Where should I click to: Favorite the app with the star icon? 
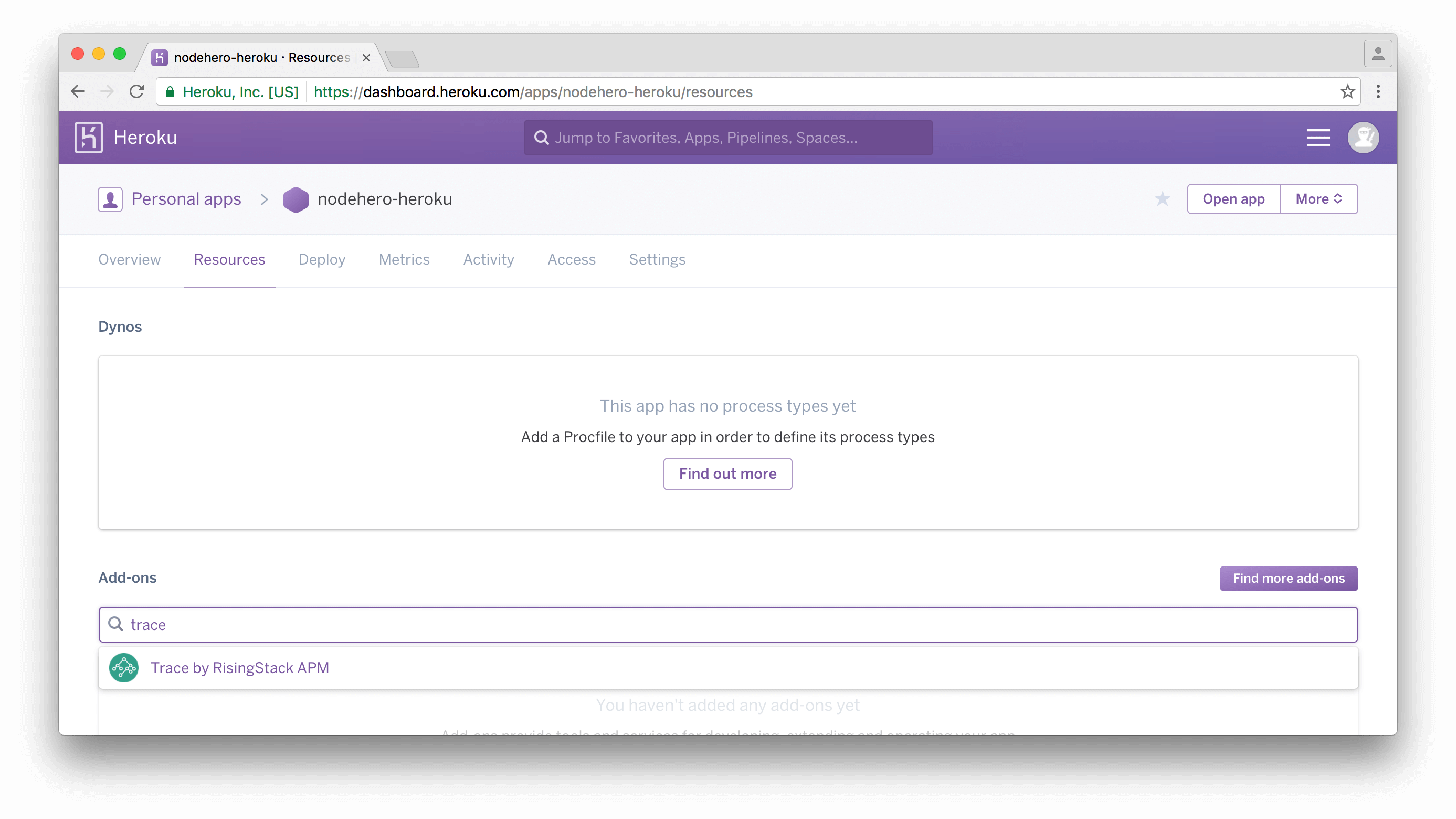pyautogui.click(x=1162, y=199)
